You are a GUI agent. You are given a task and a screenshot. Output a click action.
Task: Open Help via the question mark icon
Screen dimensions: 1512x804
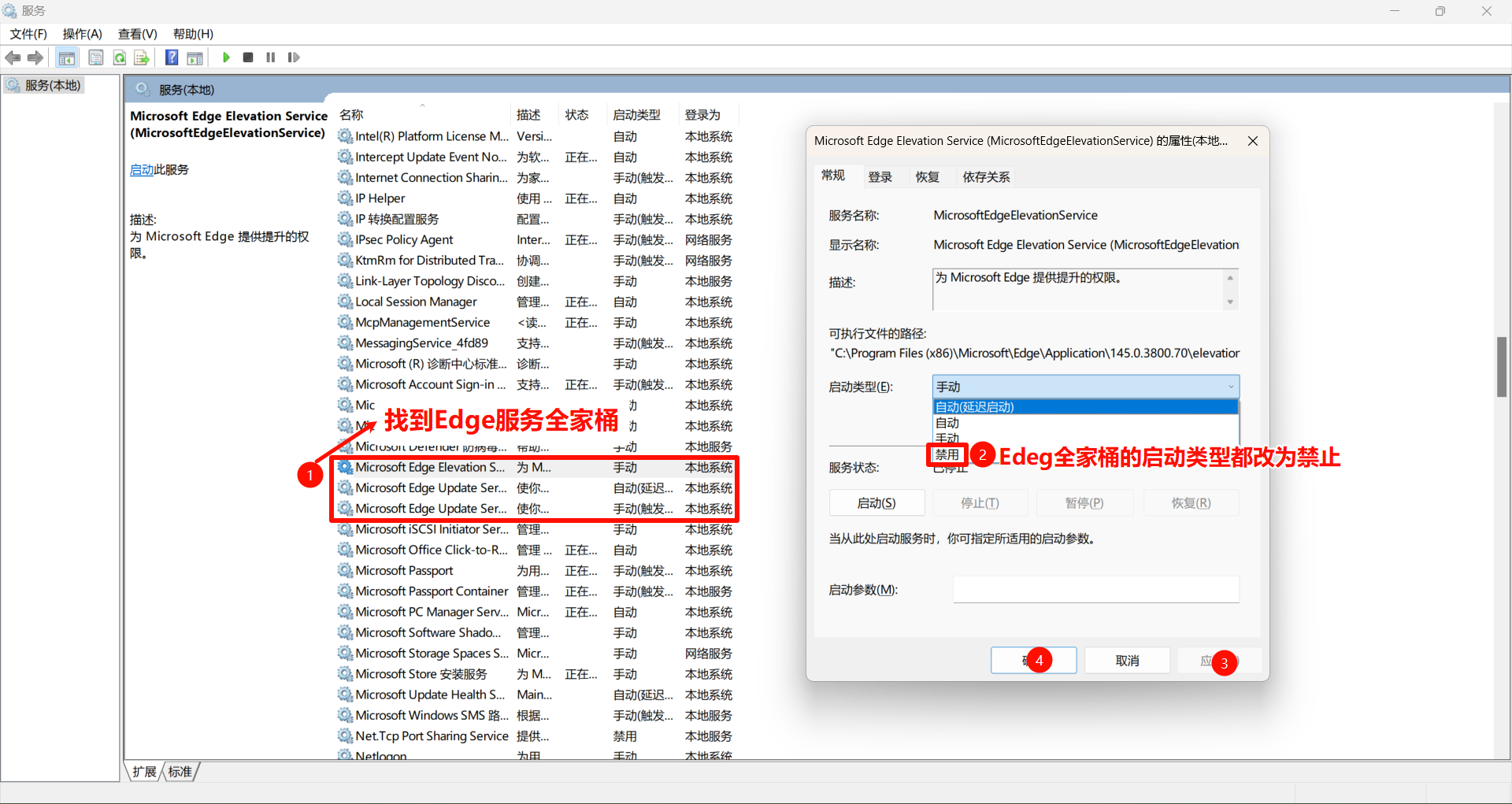[x=171, y=57]
